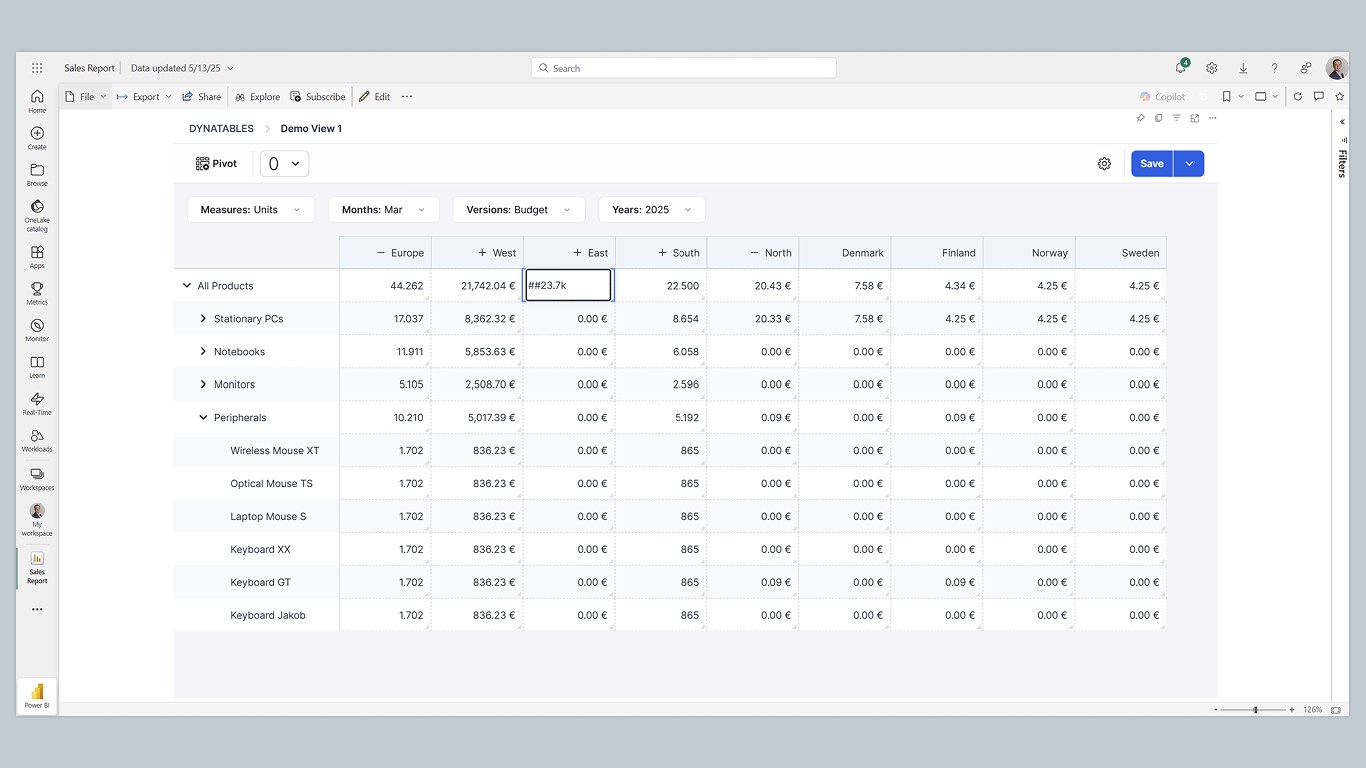Expand the South column group
The image size is (1366, 768).
click(662, 253)
